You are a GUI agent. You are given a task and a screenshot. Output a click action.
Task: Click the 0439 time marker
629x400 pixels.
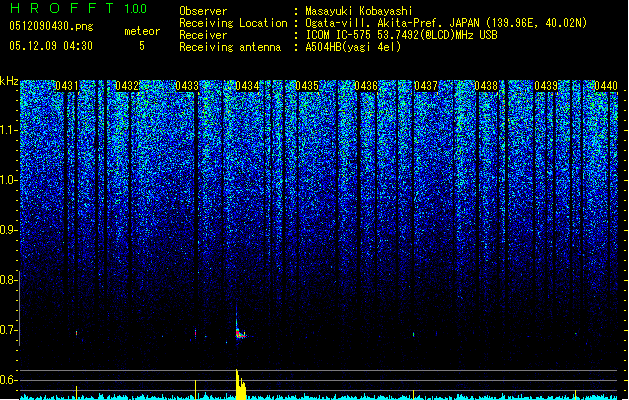pos(546,86)
